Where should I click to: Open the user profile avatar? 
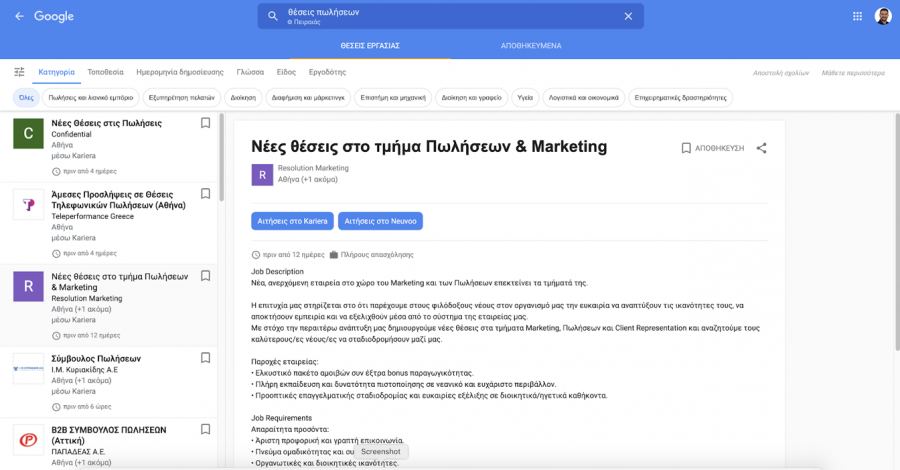pos(882,16)
